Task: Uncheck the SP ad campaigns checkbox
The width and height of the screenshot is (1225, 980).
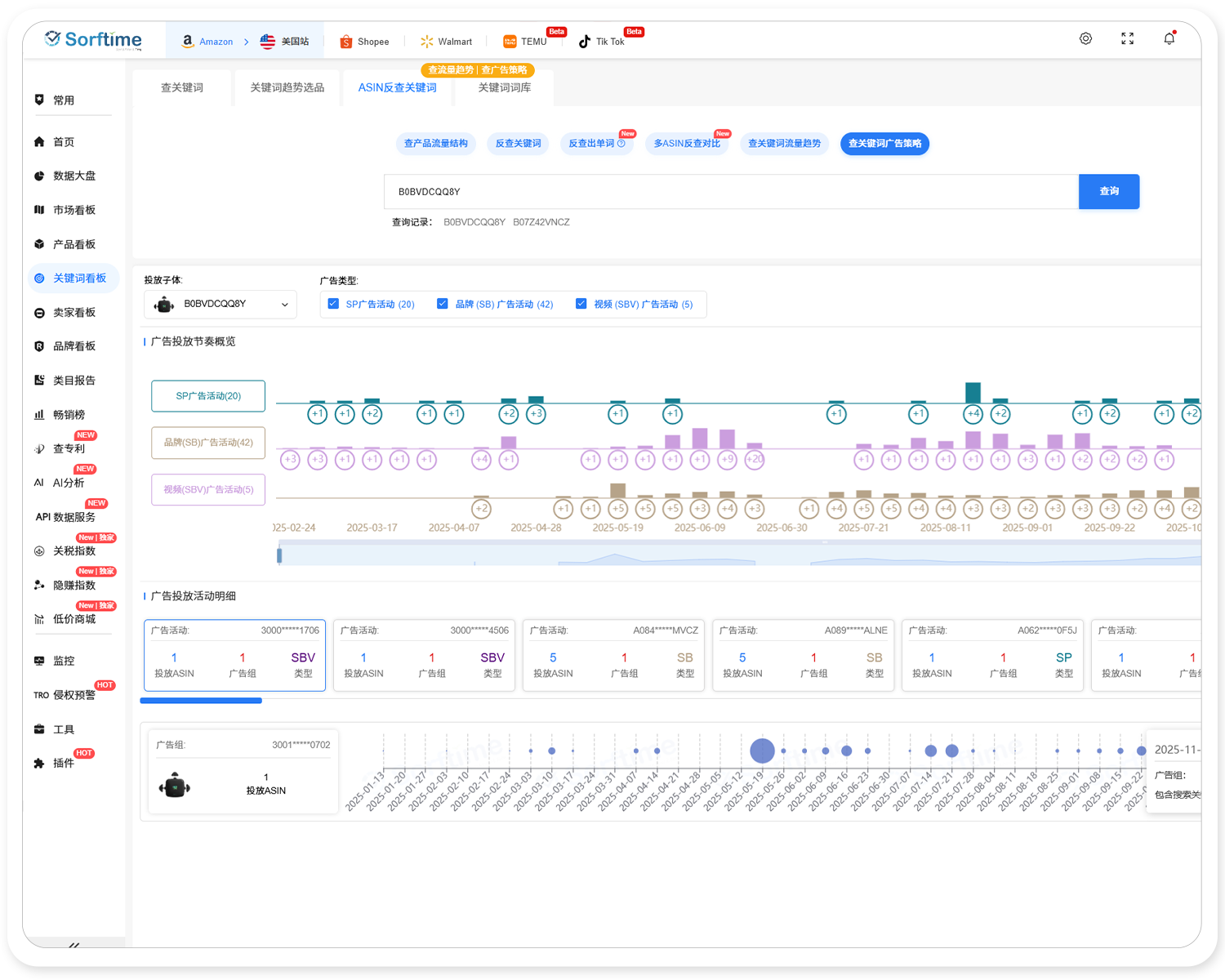Action: (x=333, y=304)
